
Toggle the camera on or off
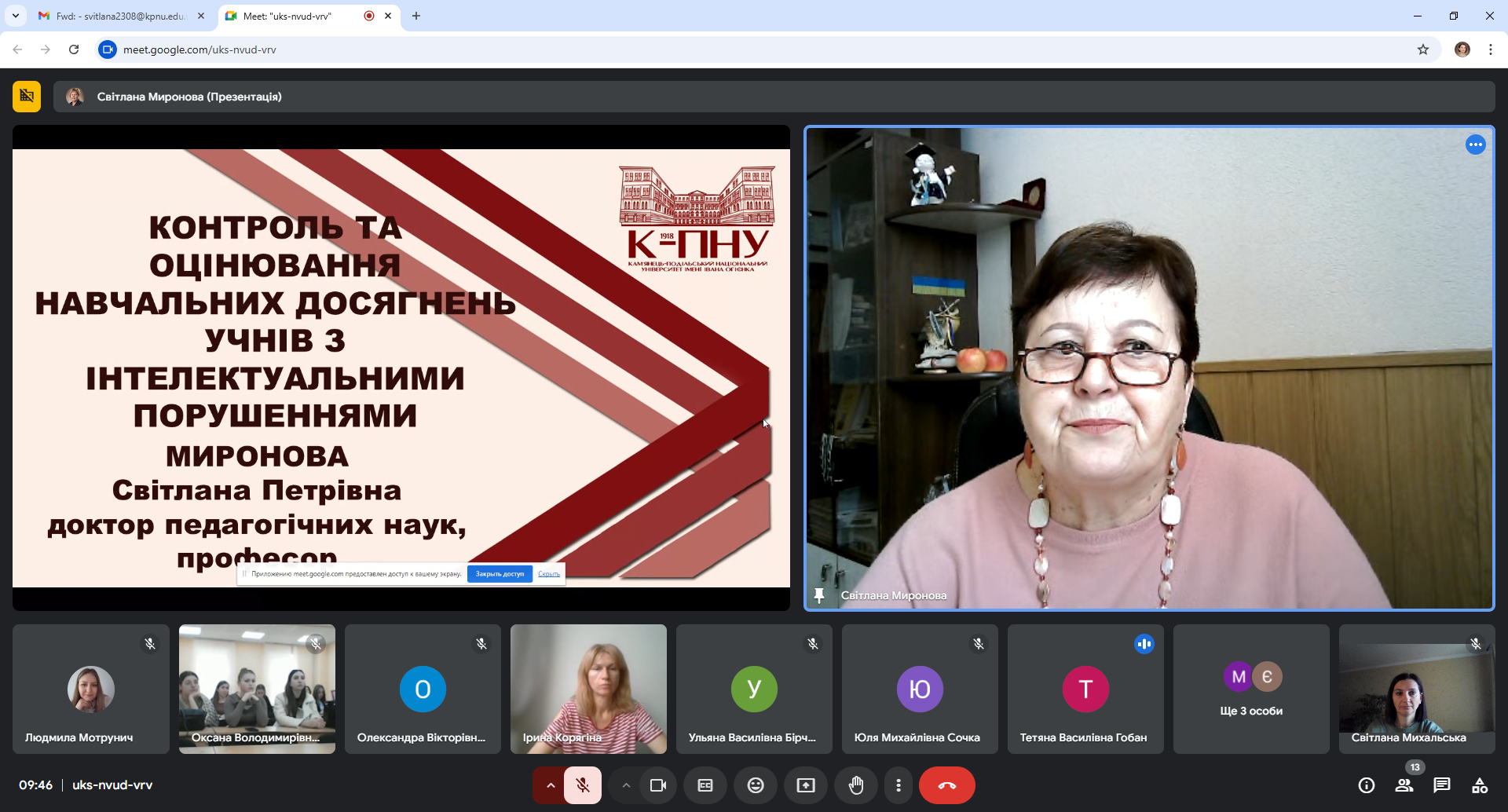click(x=658, y=785)
